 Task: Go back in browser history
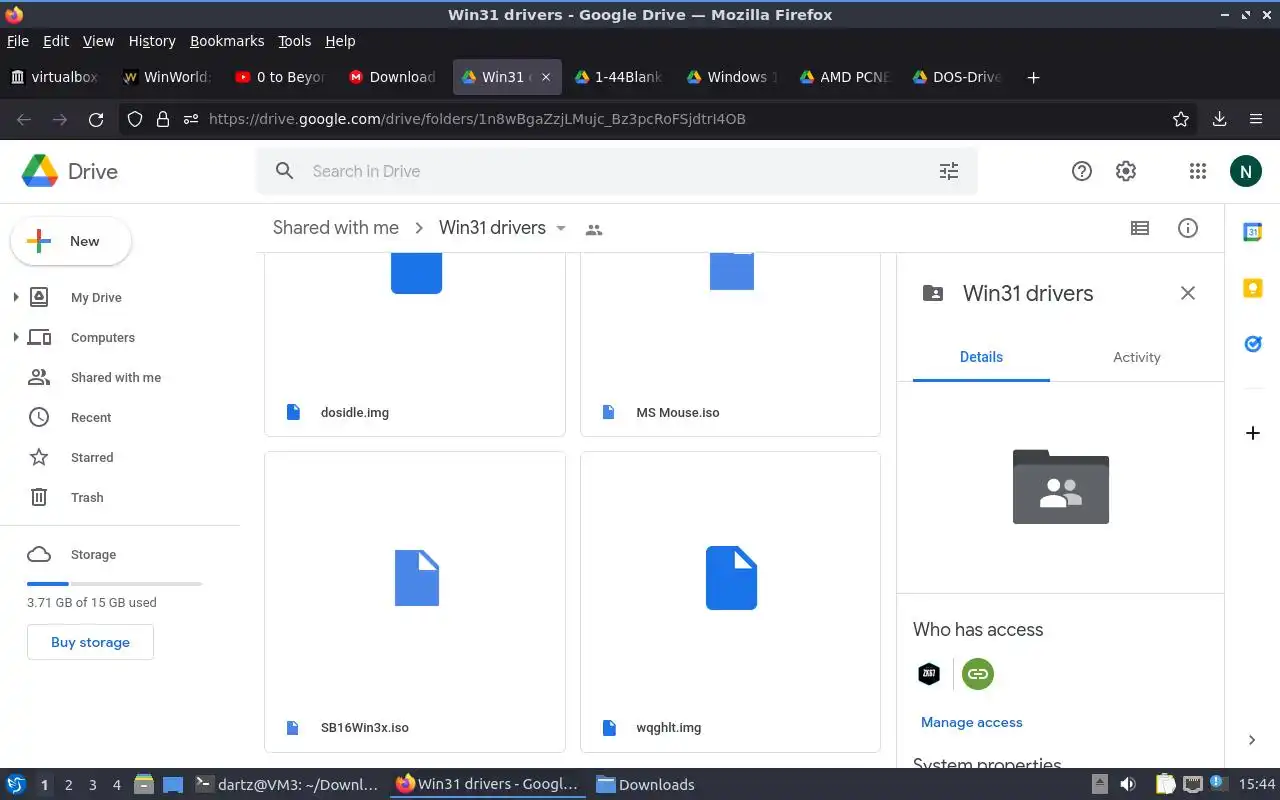point(24,119)
